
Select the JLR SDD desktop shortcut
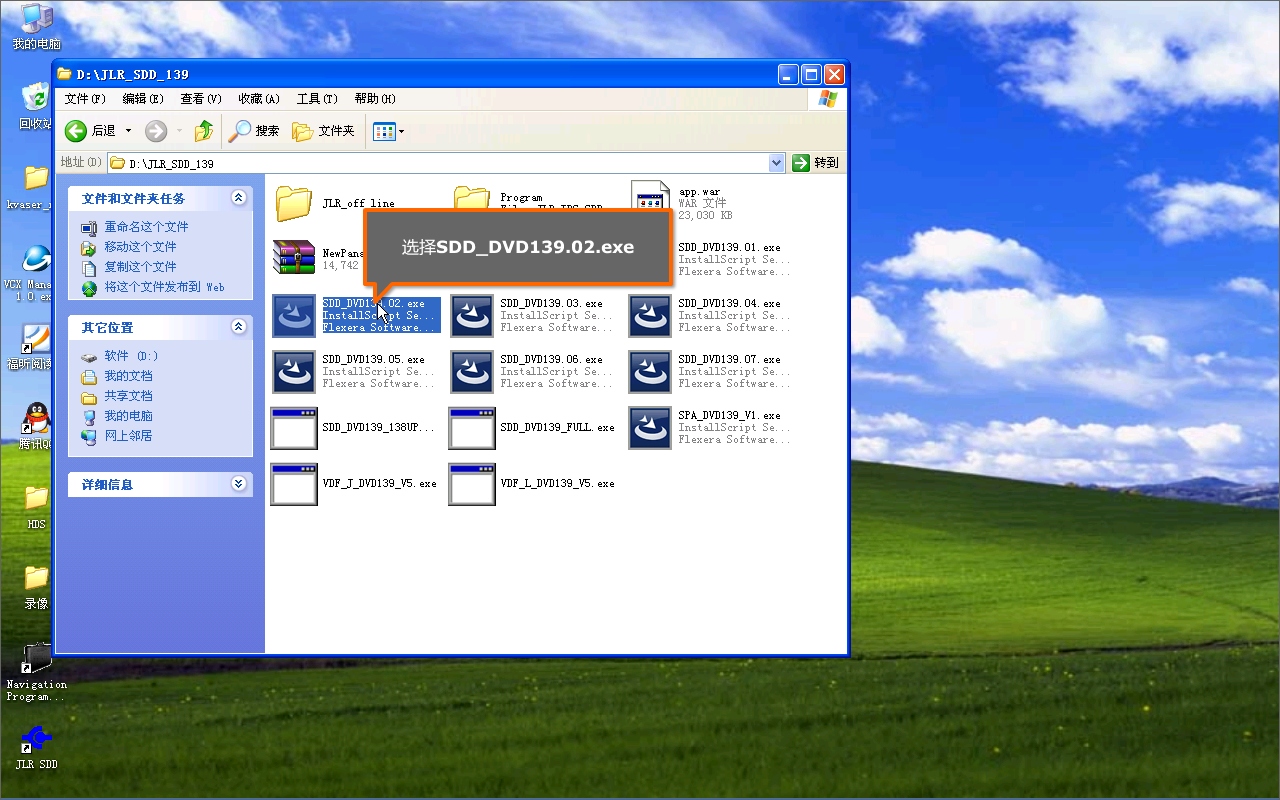36,739
